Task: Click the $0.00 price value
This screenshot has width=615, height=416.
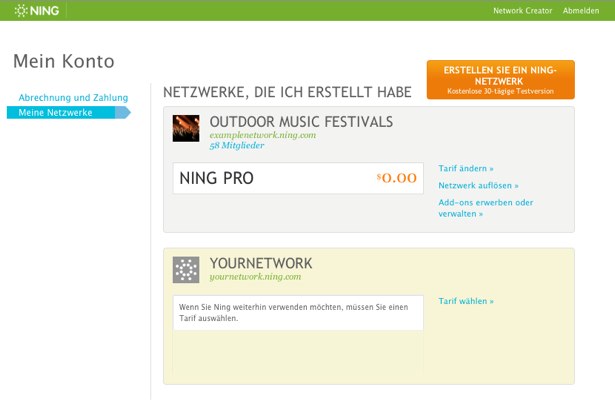Action: tap(397, 178)
